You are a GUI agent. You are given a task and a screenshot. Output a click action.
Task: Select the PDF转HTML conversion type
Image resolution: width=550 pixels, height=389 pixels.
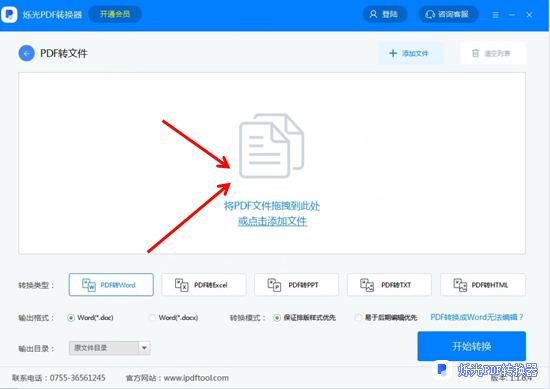pos(483,285)
